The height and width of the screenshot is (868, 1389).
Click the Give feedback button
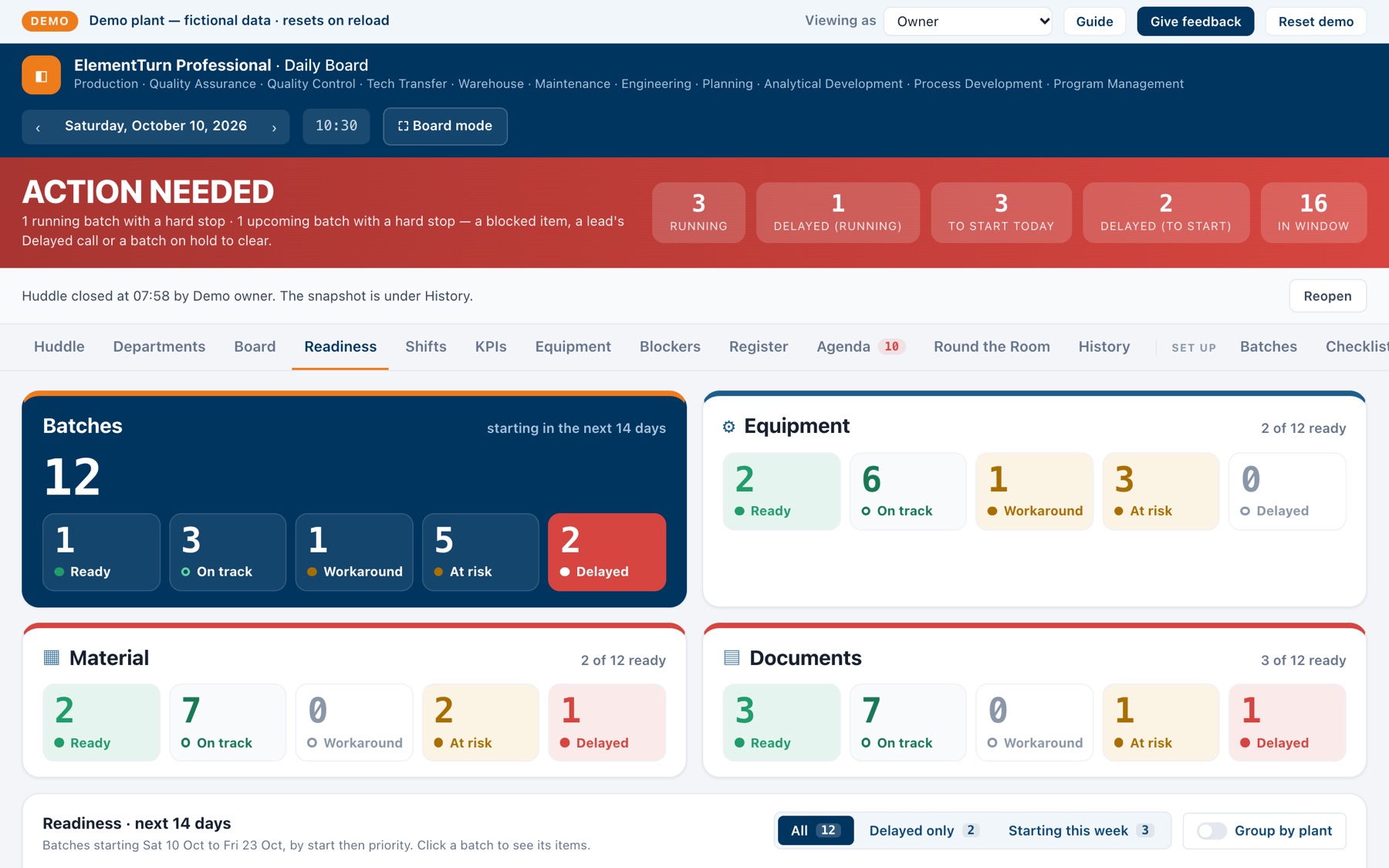1195,22
